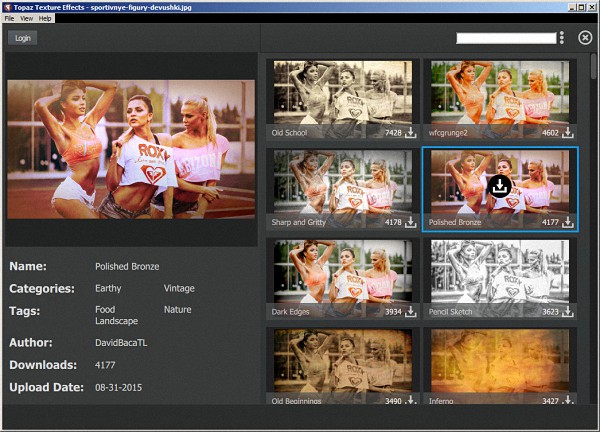Download the Sharp and Gritty effect
This screenshot has width=600, height=432.
pyautogui.click(x=411, y=222)
